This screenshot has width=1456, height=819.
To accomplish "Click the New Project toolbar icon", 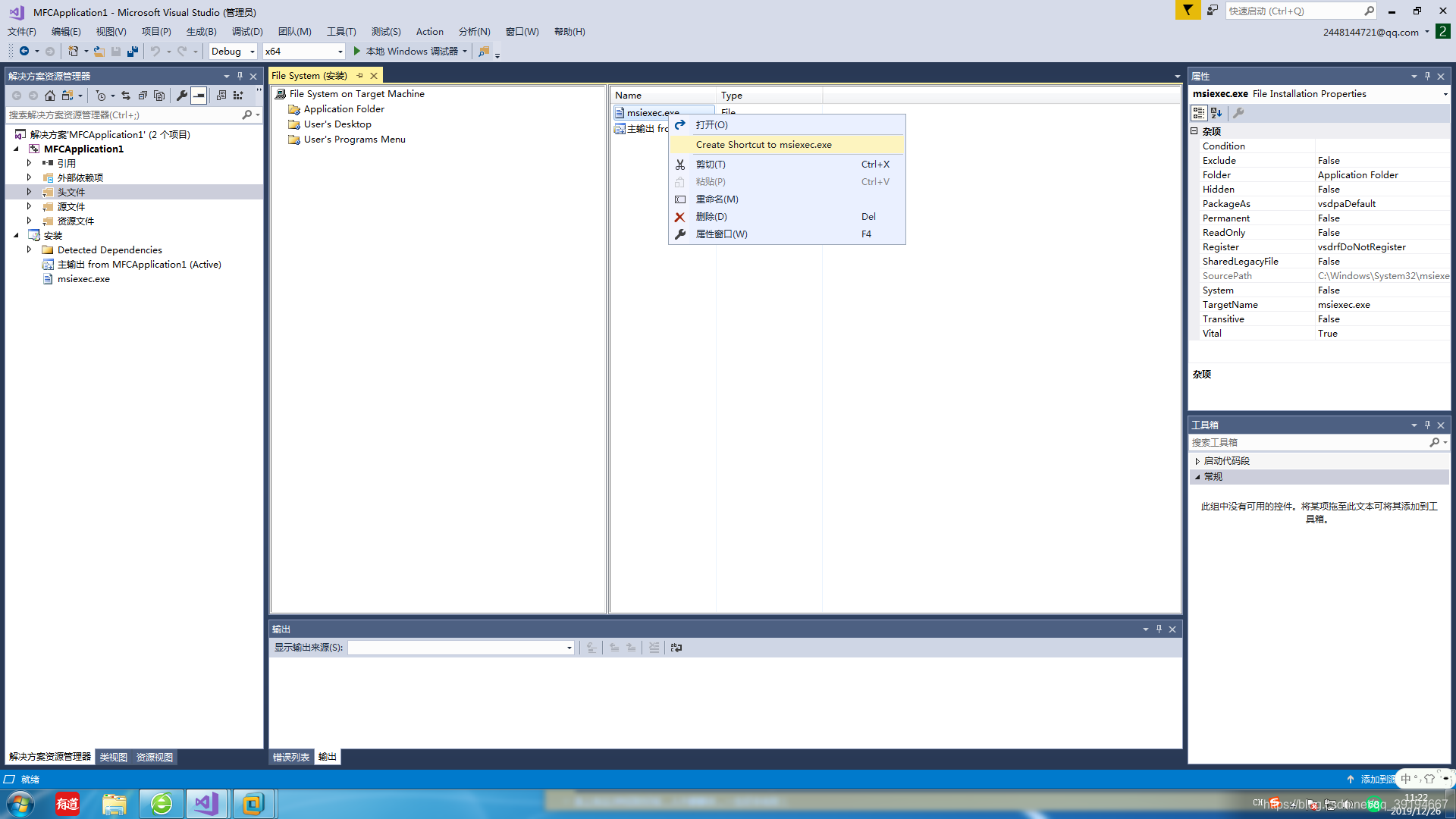I will click(x=74, y=52).
